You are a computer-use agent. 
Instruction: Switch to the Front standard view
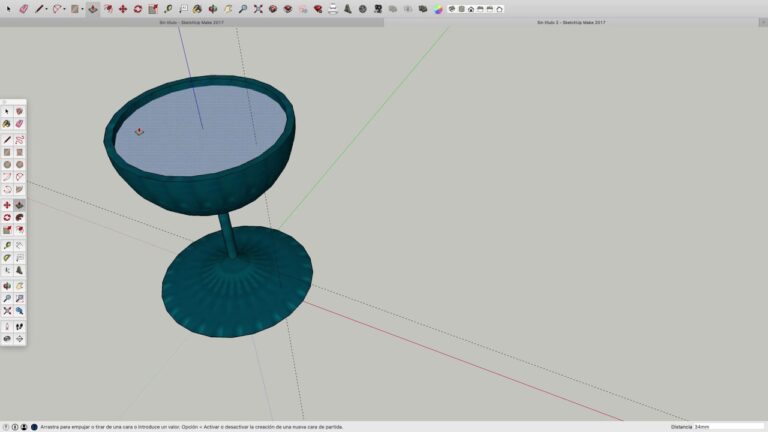coord(470,9)
